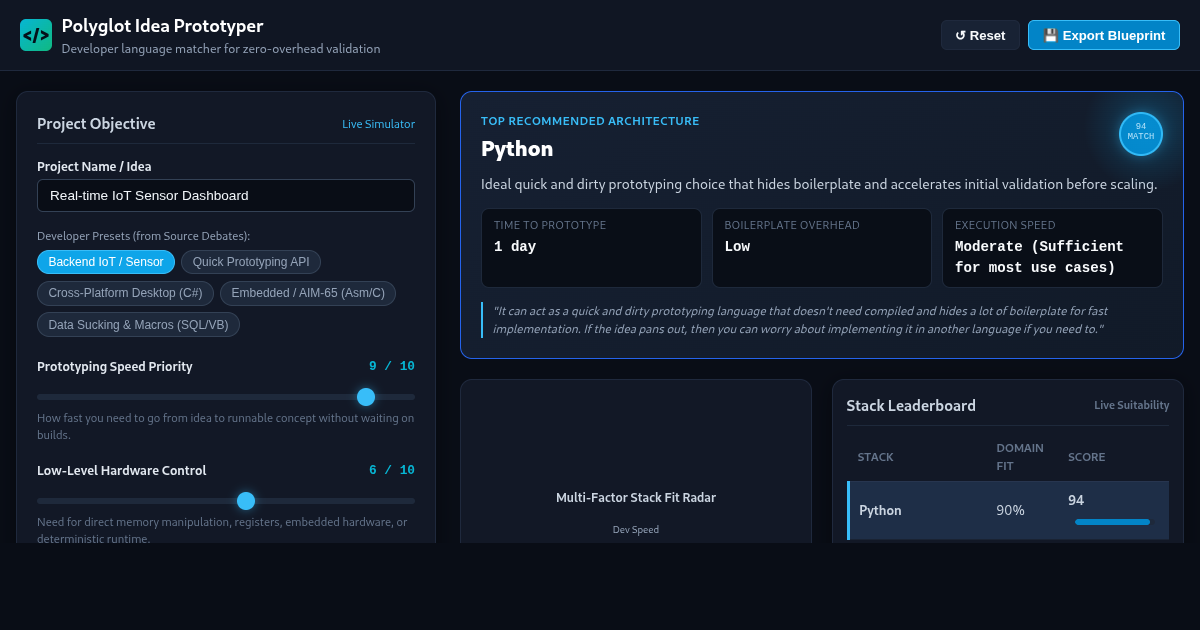
Task: Click the Python row in Stack Leaderboard
Action: pyautogui.click(x=1008, y=510)
